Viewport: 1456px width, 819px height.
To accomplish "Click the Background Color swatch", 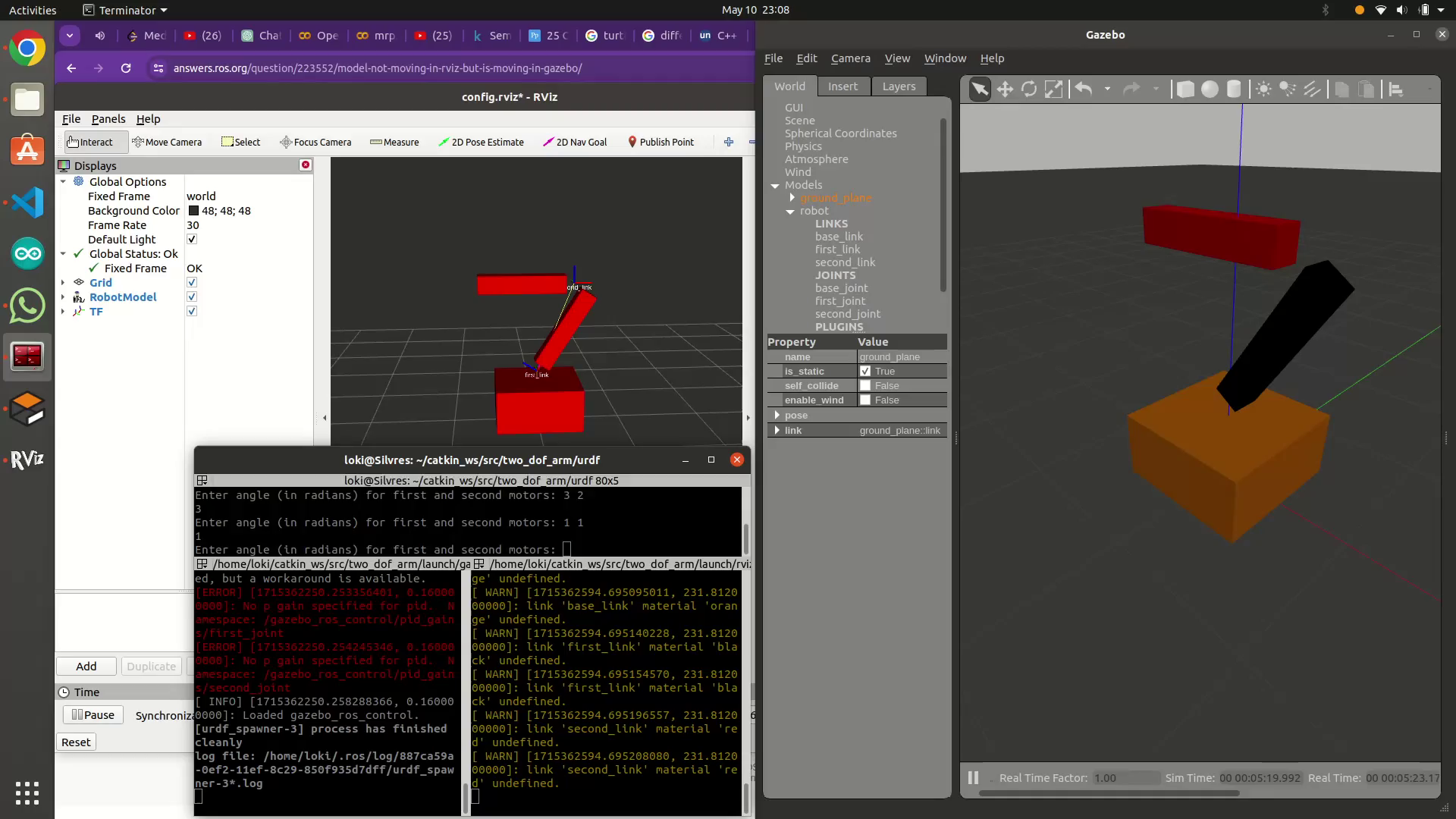I will click(x=193, y=211).
